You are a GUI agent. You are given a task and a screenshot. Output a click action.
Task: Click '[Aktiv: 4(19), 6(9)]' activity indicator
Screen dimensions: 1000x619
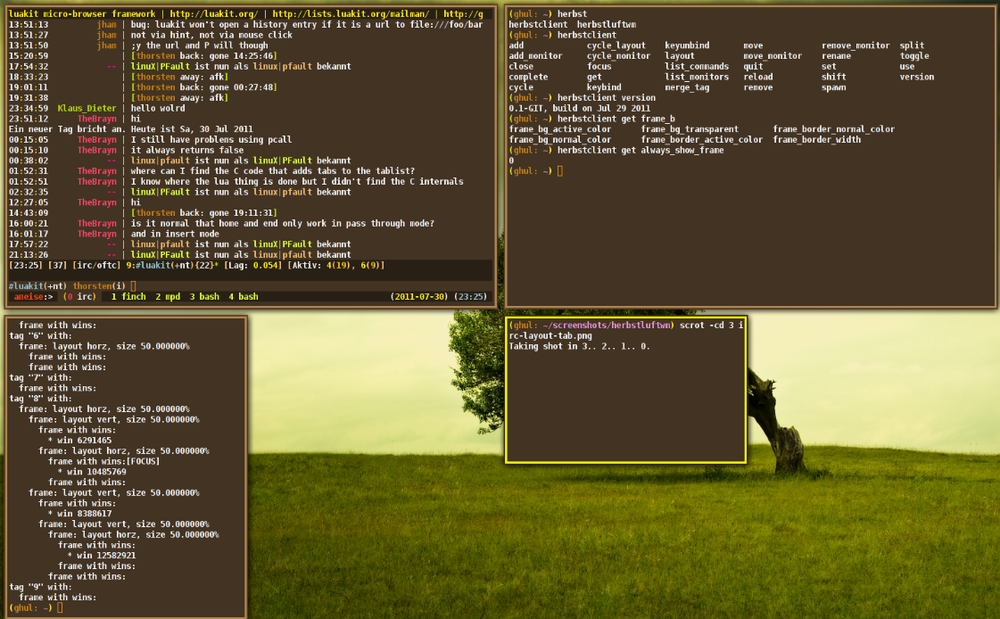336,265
